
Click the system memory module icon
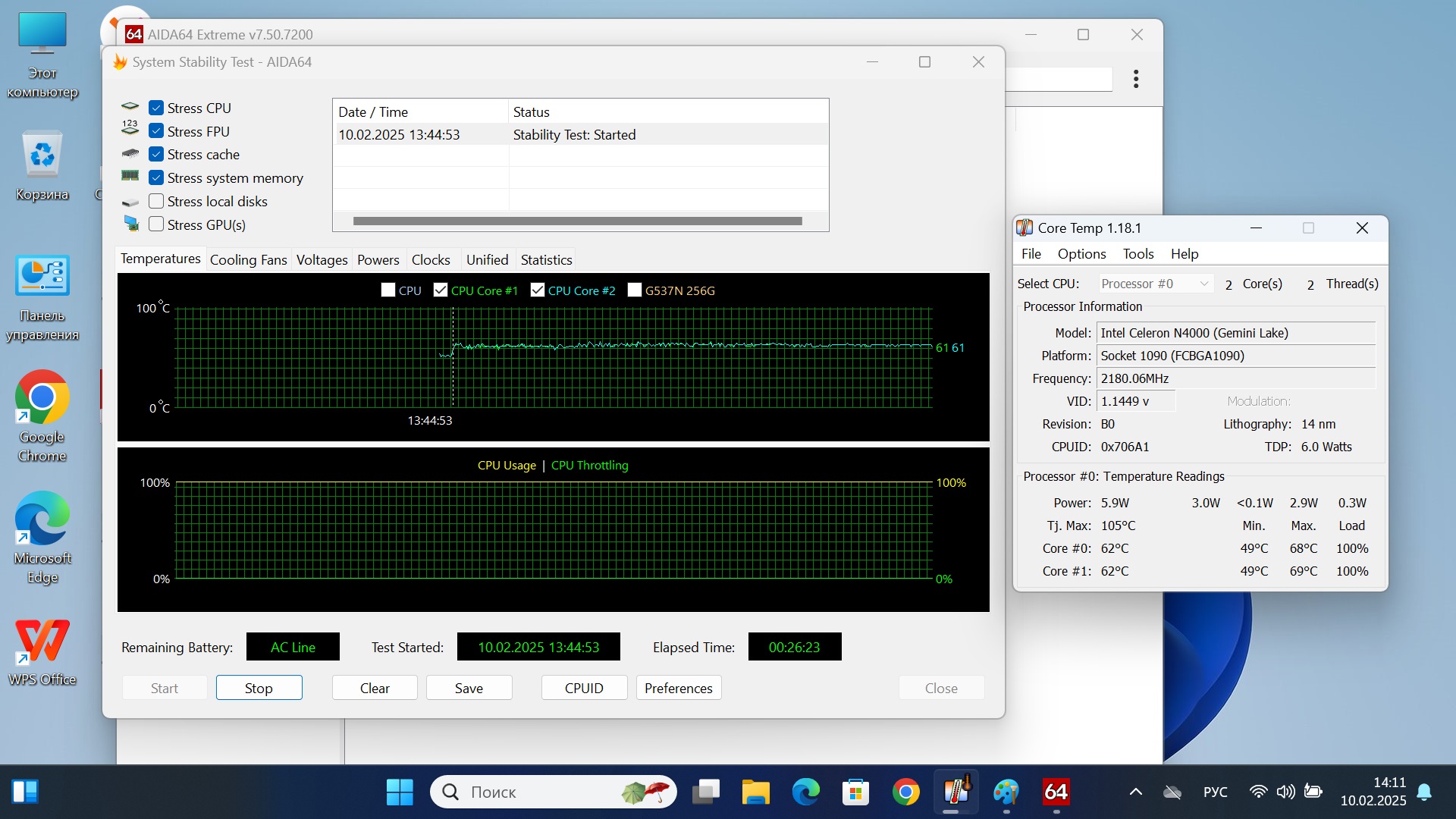[130, 176]
